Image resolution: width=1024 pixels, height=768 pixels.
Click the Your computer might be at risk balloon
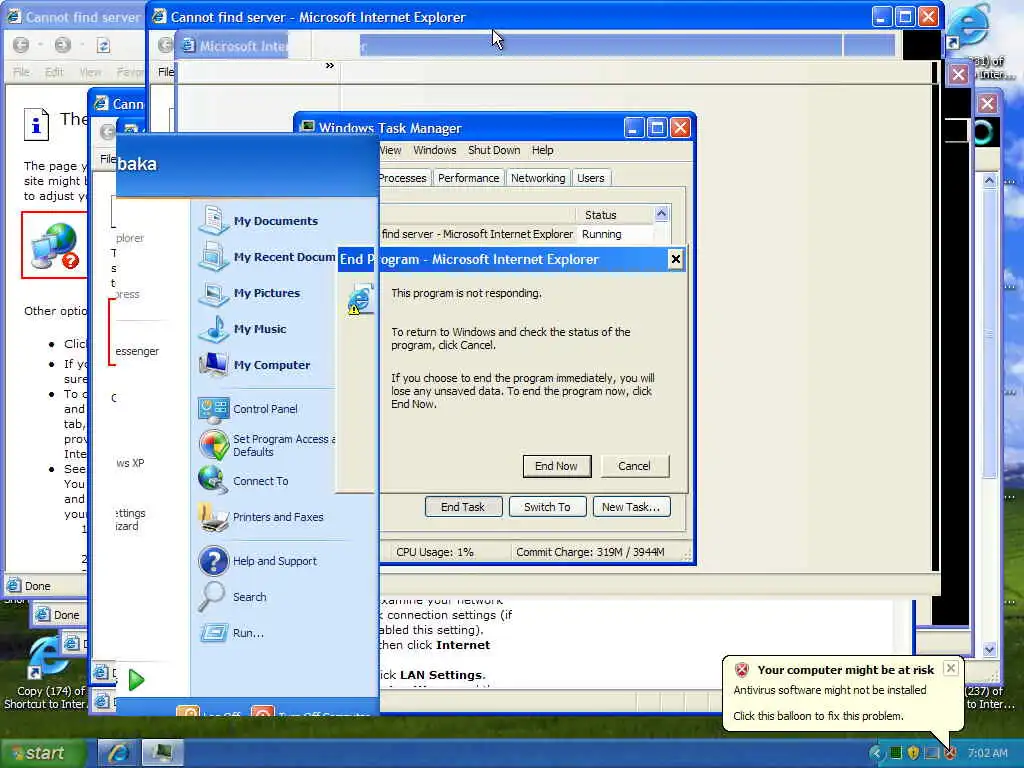842,692
